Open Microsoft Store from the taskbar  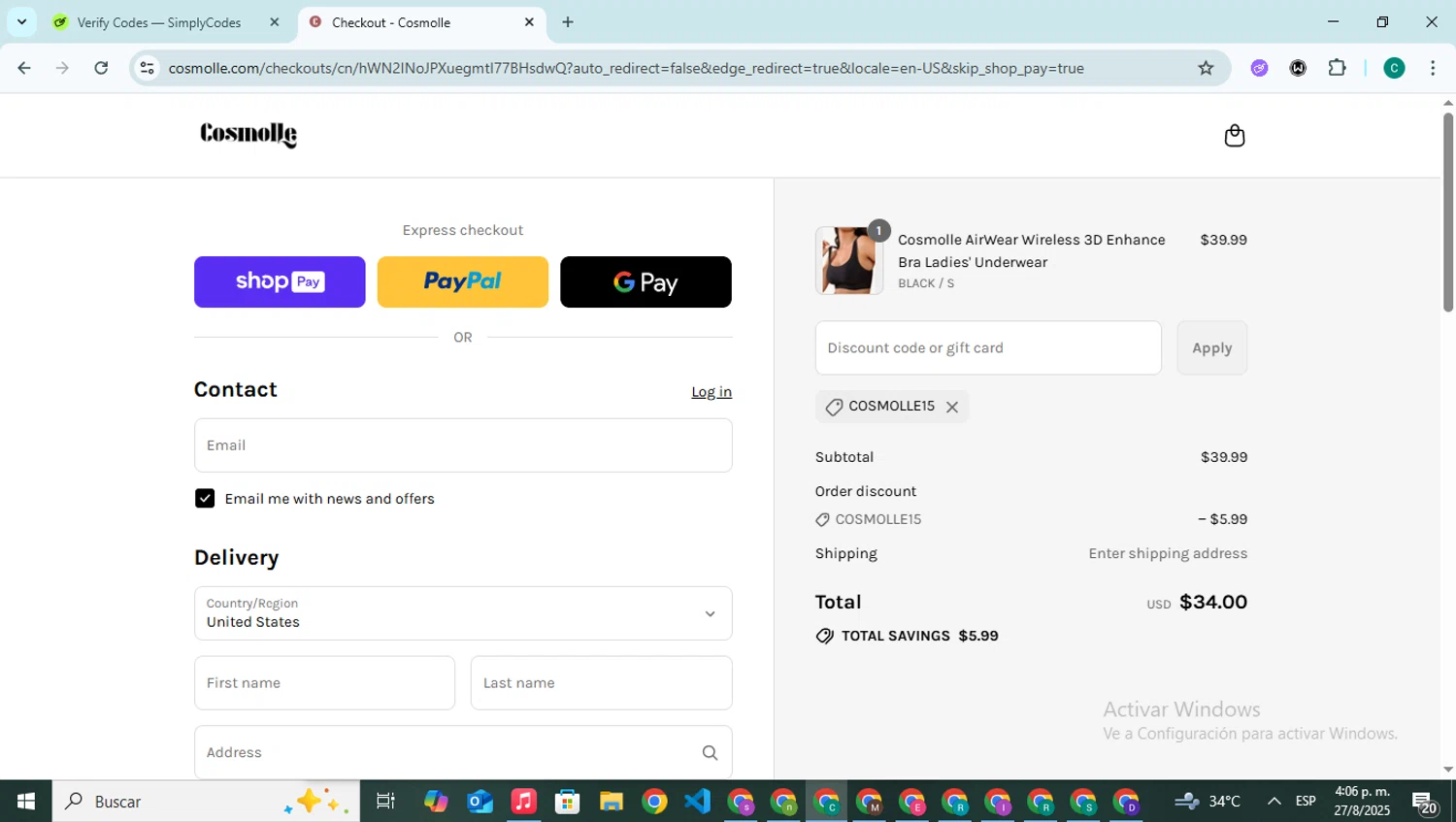567,802
